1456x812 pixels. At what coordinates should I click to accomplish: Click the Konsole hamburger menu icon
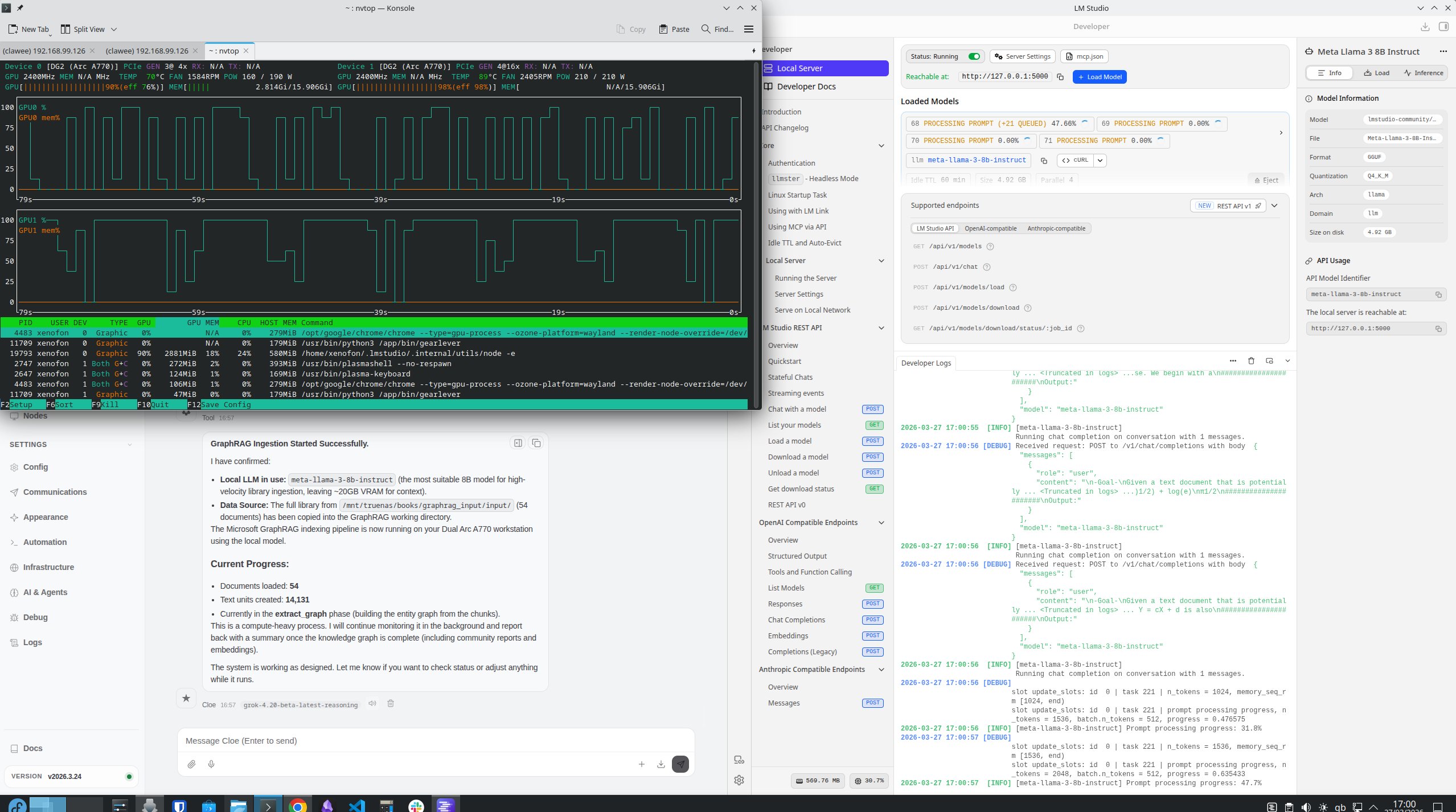click(749, 29)
